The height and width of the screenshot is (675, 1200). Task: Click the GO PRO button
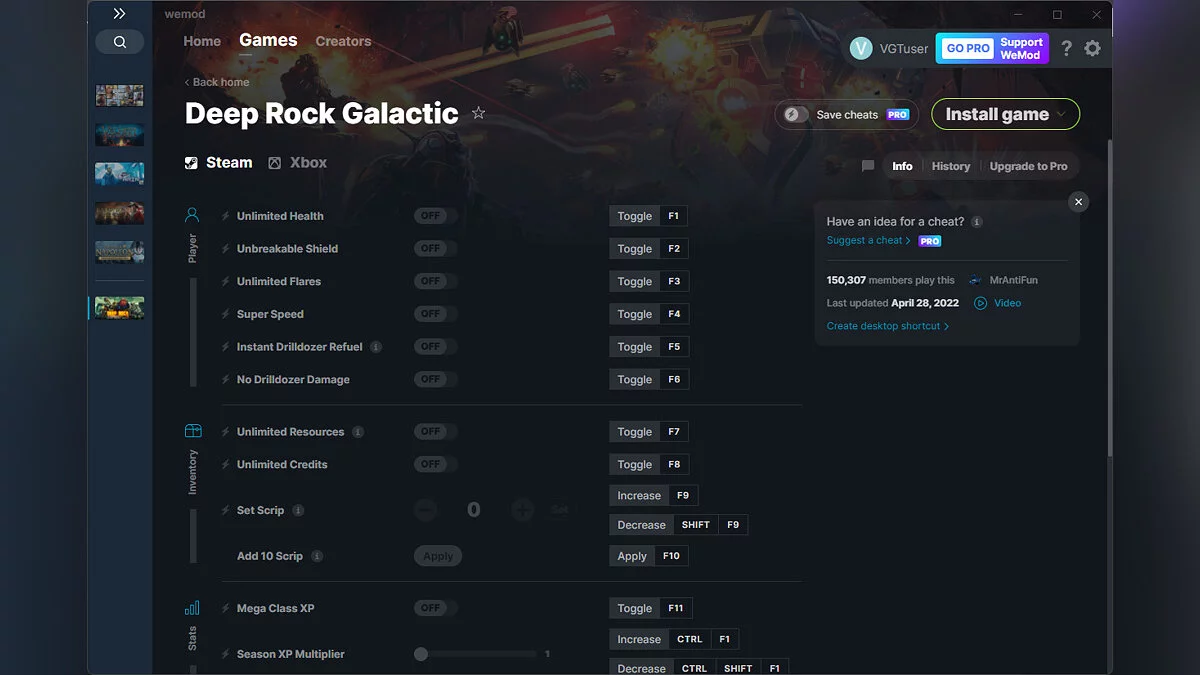(965, 47)
